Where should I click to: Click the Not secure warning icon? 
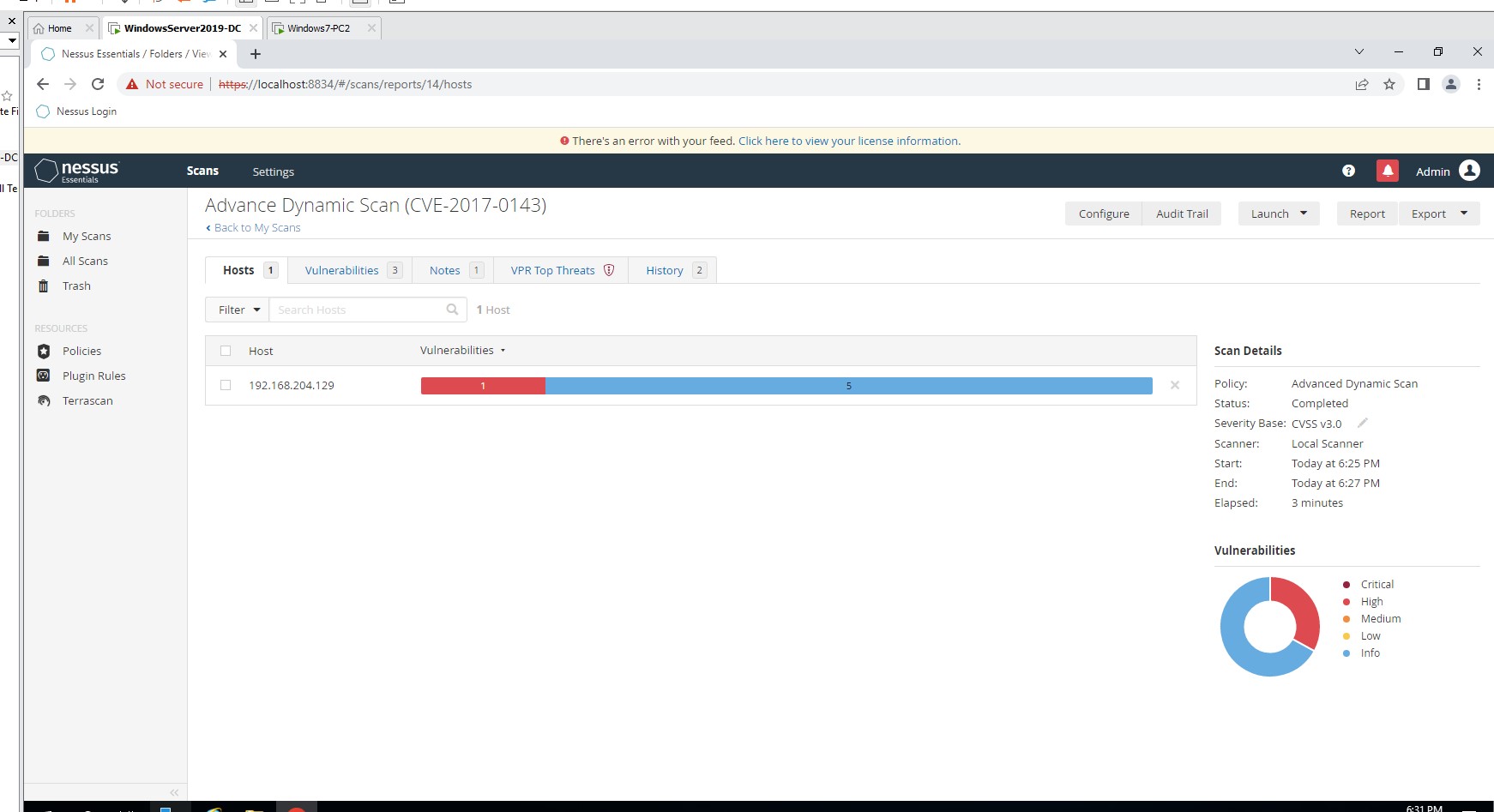coord(132,84)
